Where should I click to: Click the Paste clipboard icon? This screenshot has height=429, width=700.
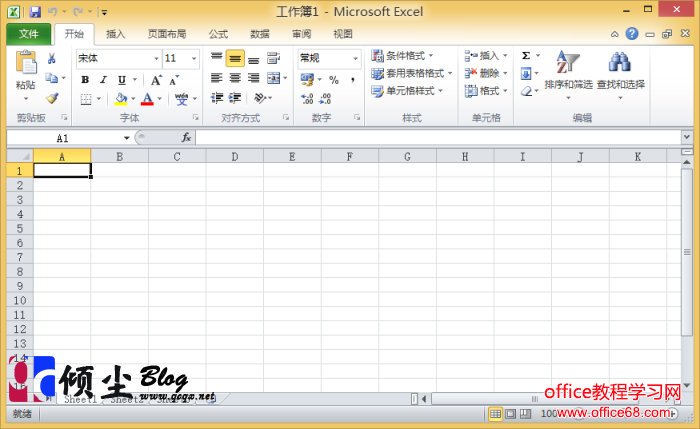click(x=26, y=62)
